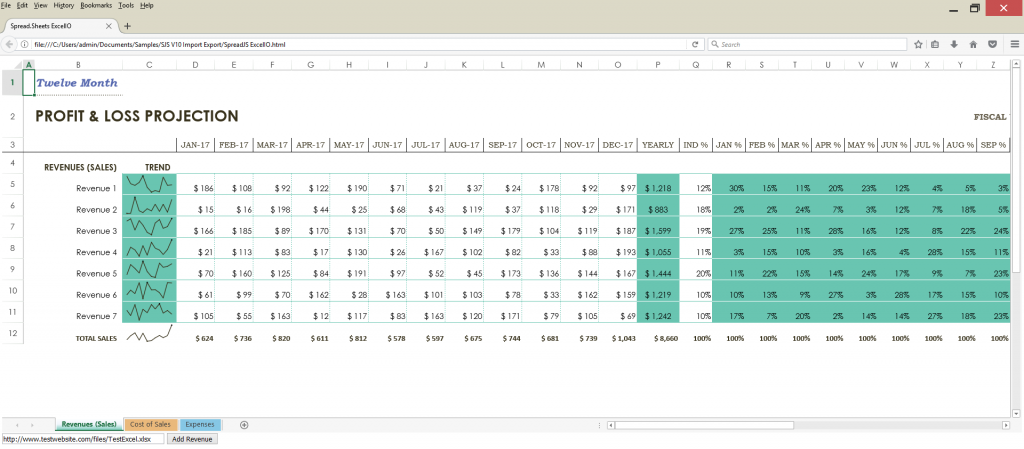
Task: Open the downloads arrow icon
Action: [x=954, y=45]
